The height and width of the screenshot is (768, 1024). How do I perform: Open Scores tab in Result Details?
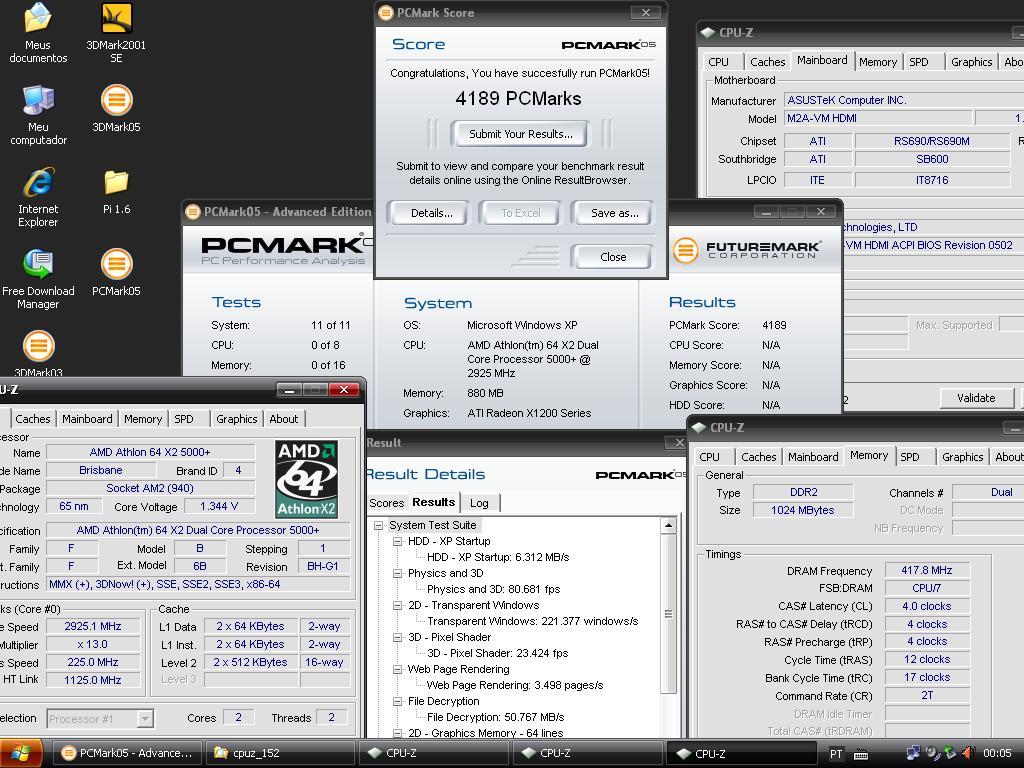pos(387,503)
